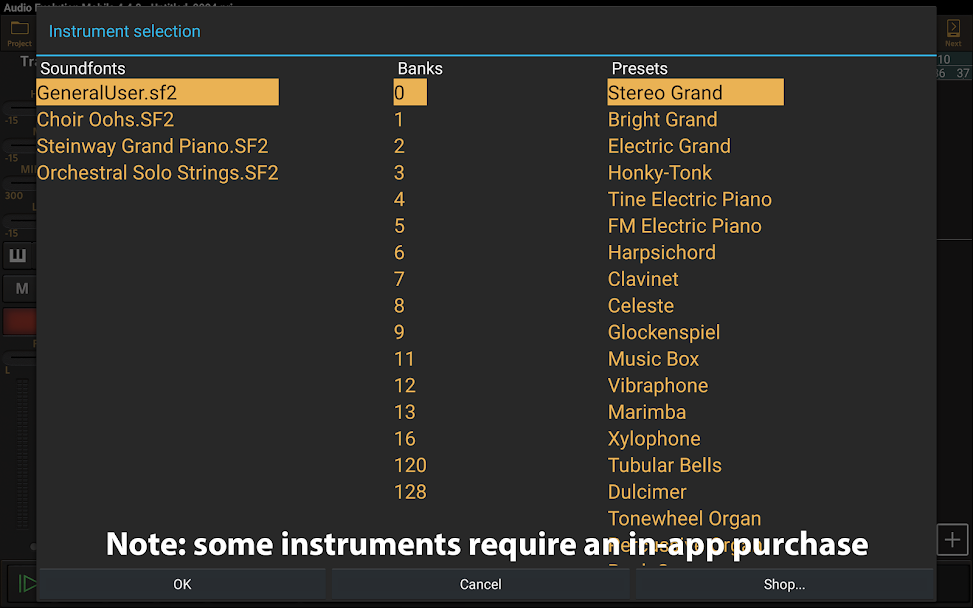Click the piano keyboard icon button
Viewport: 973px width, 608px height.
point(18,255)
